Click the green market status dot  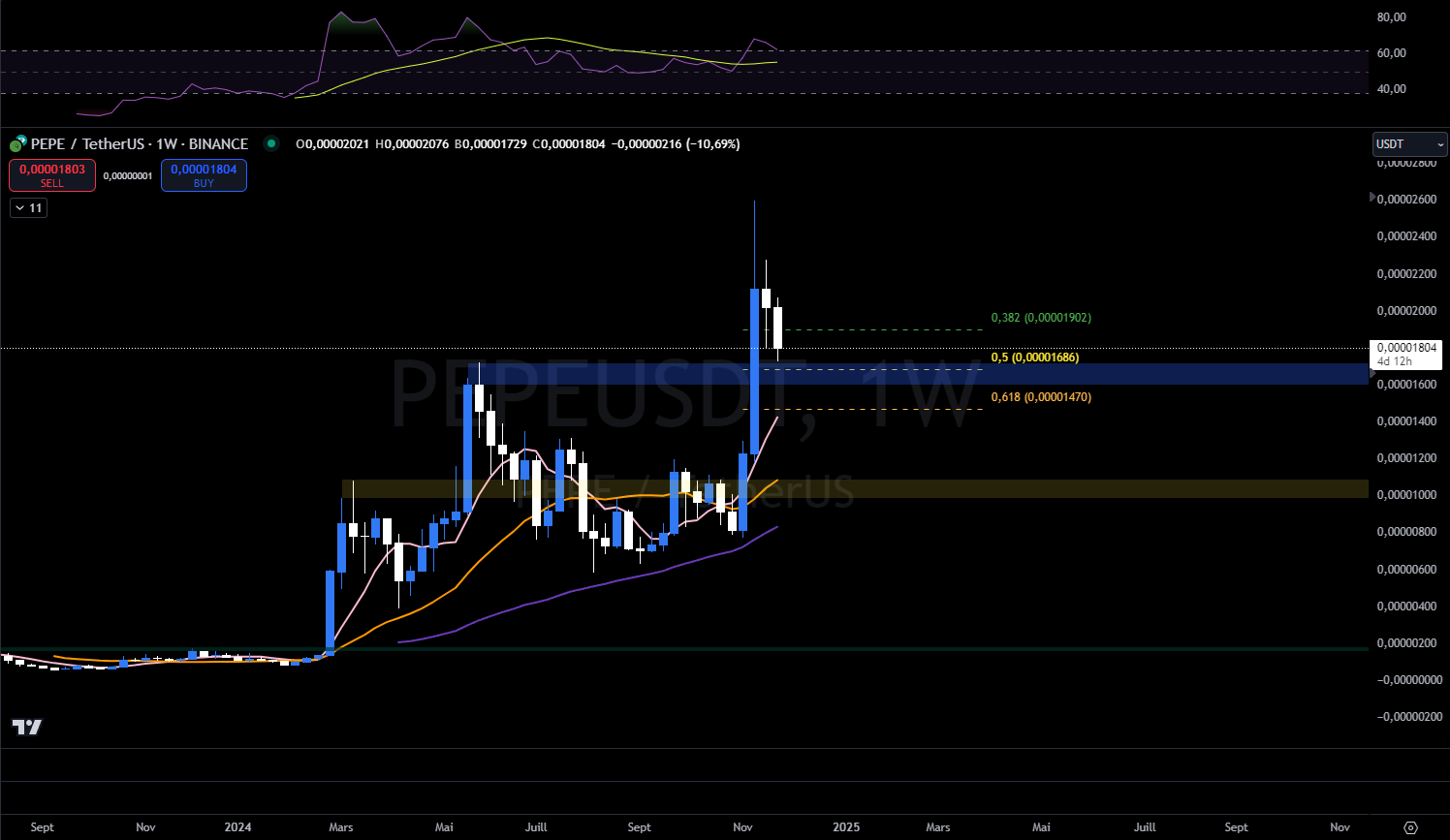(271, 143)
